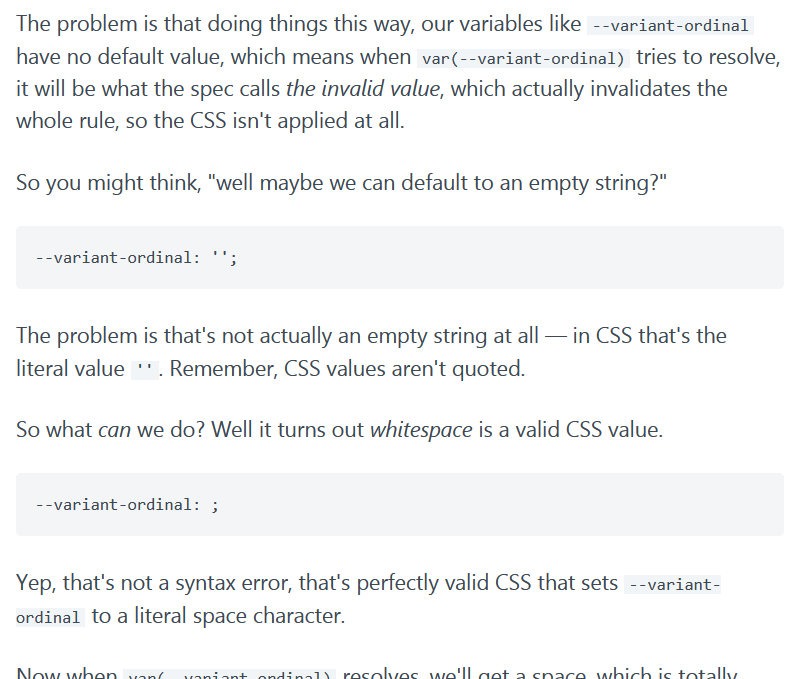Viewport: 803px width, 679px height.
Task: Click the first paragraph's --variant-ordinal inline code
Action: [670, 26]
